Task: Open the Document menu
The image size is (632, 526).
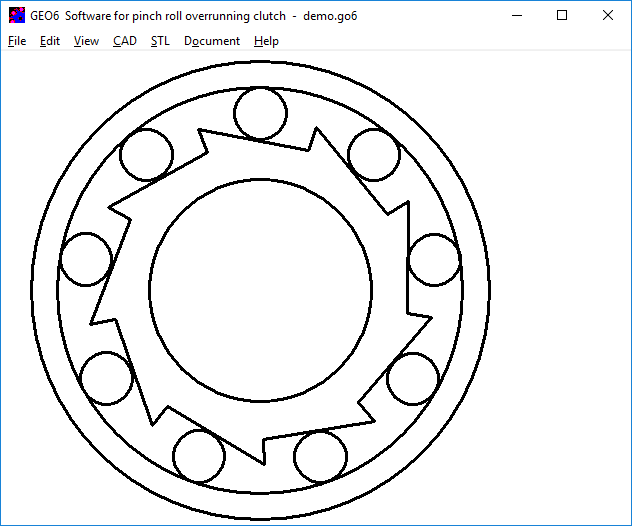Action: click(212, 41)
